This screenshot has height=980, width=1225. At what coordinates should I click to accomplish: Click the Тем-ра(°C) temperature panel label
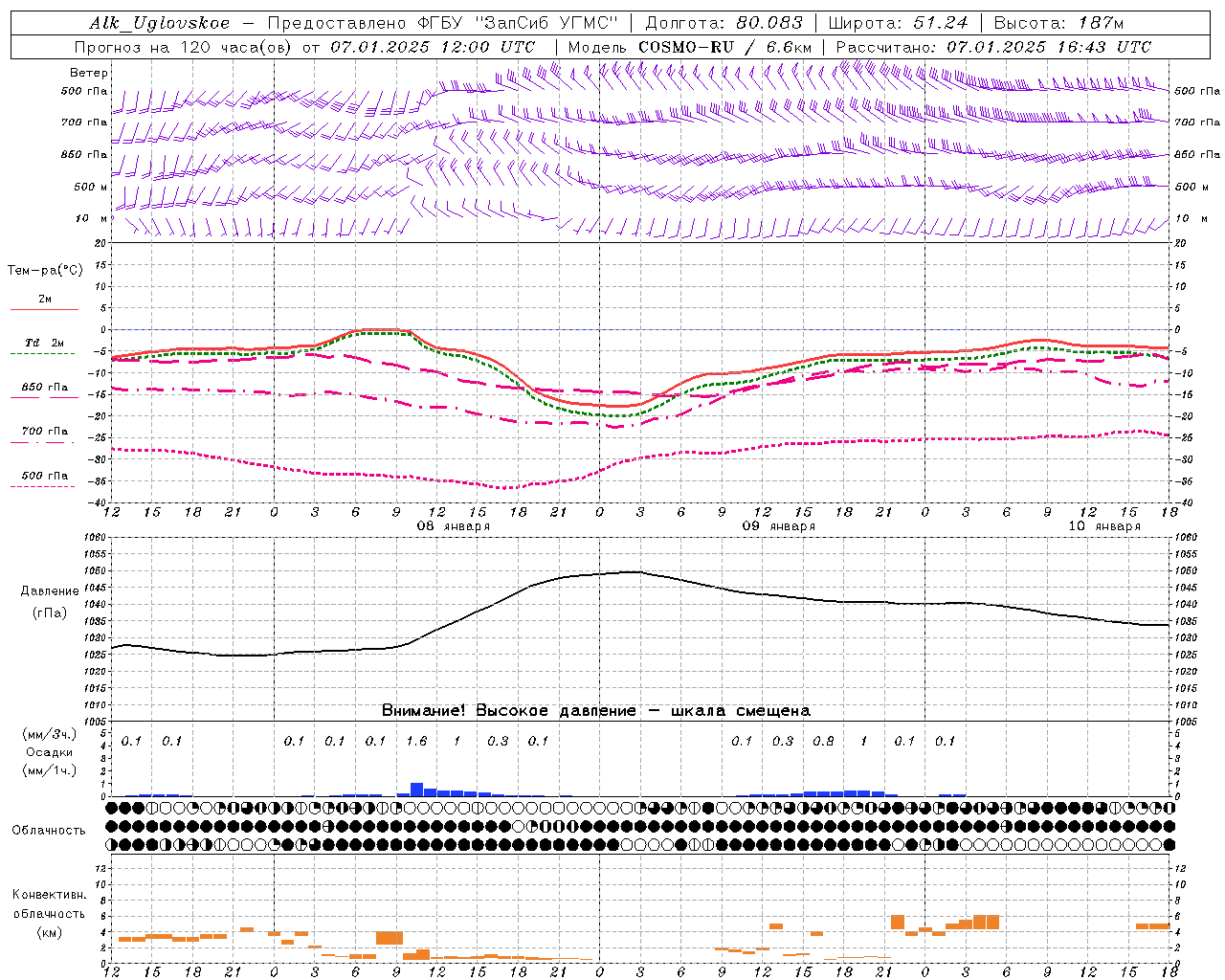tap(45, 271)
